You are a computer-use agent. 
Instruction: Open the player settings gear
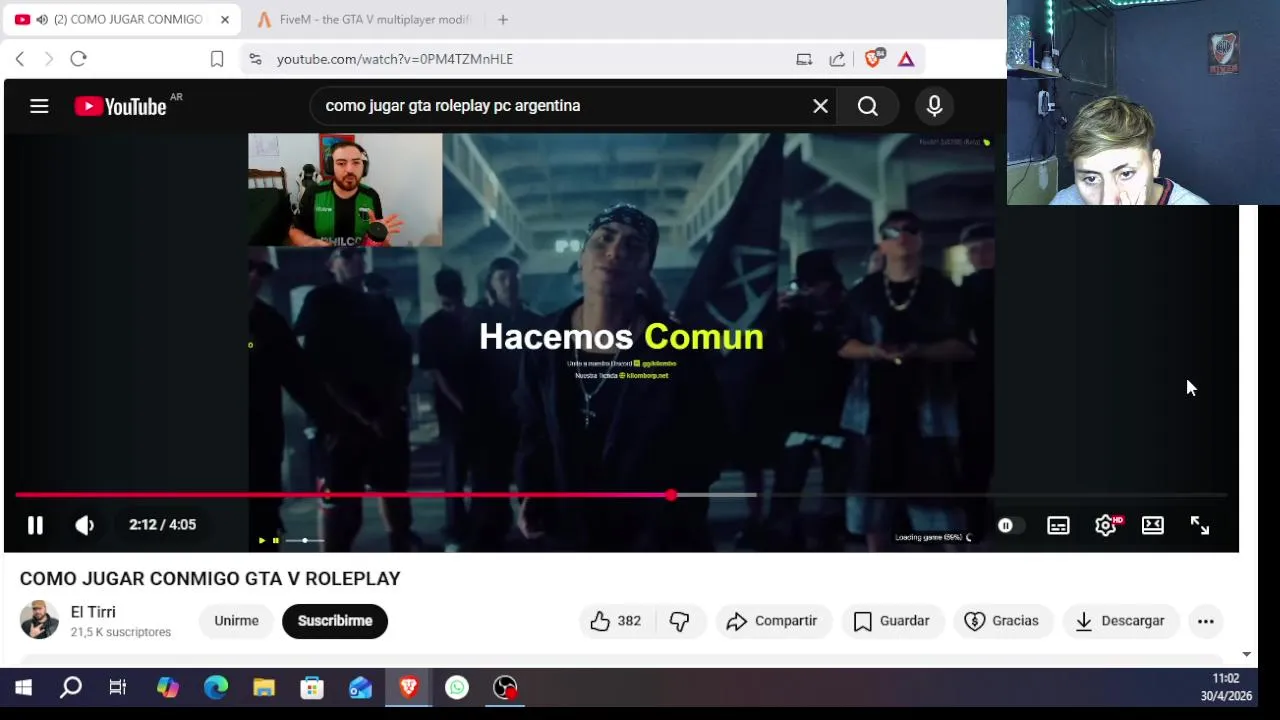pyautogui.click(x=1106, y=525)
